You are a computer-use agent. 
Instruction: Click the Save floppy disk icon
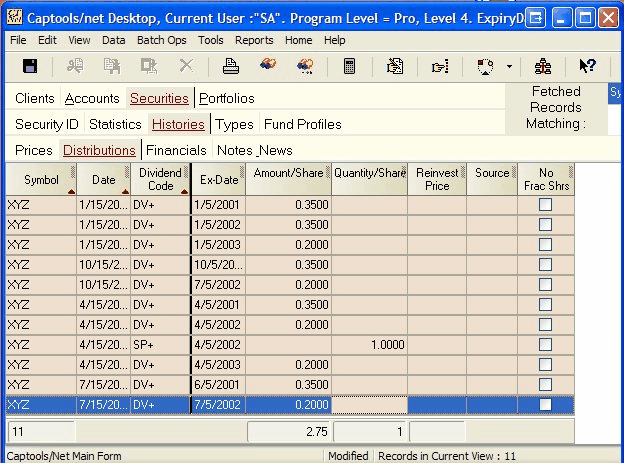(30, 66)
